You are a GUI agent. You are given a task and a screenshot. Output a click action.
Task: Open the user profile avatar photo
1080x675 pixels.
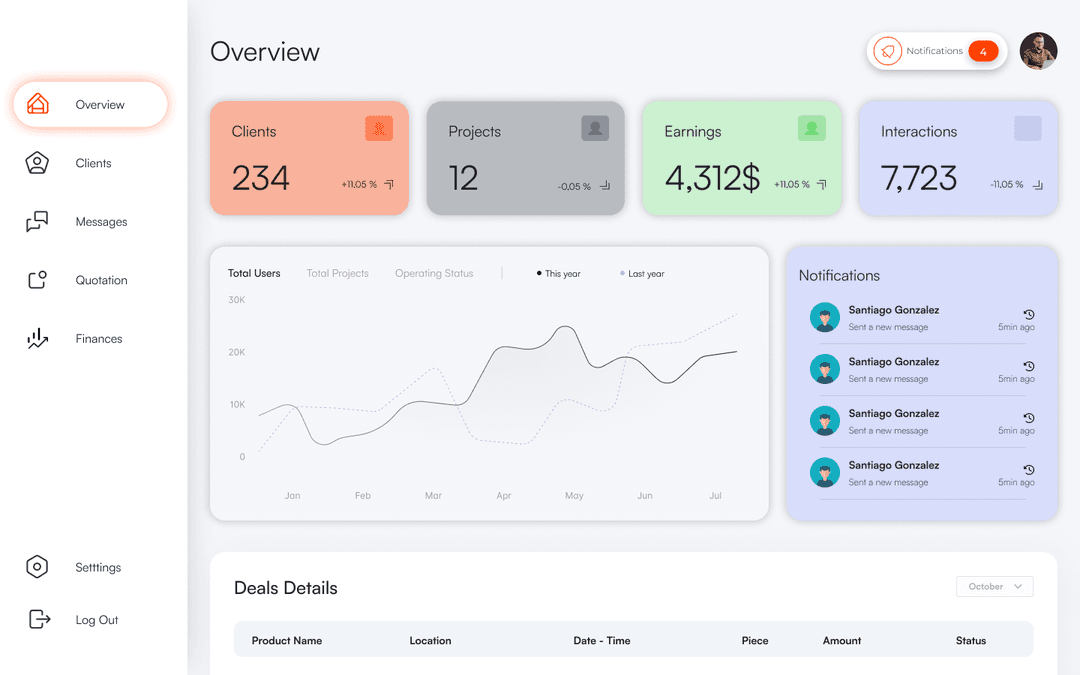click(1038, 51)
